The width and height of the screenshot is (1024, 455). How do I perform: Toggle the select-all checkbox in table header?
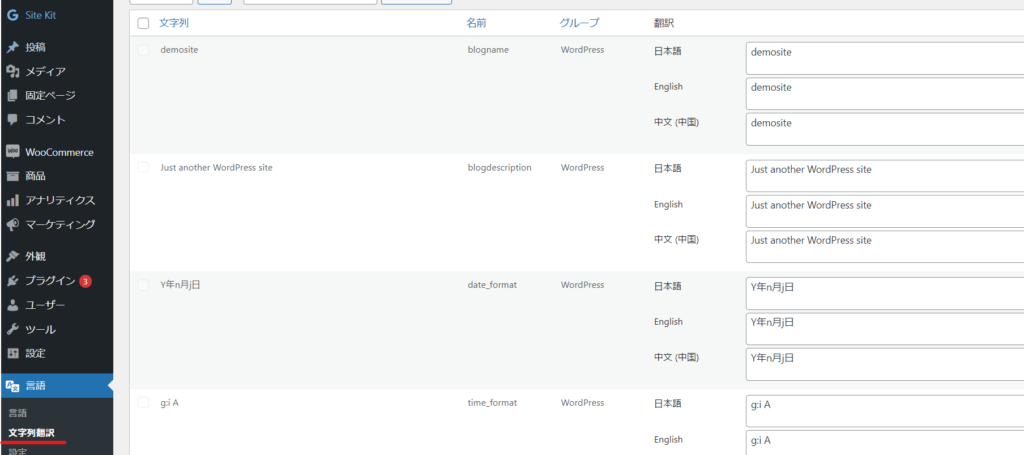click(143, 23)
